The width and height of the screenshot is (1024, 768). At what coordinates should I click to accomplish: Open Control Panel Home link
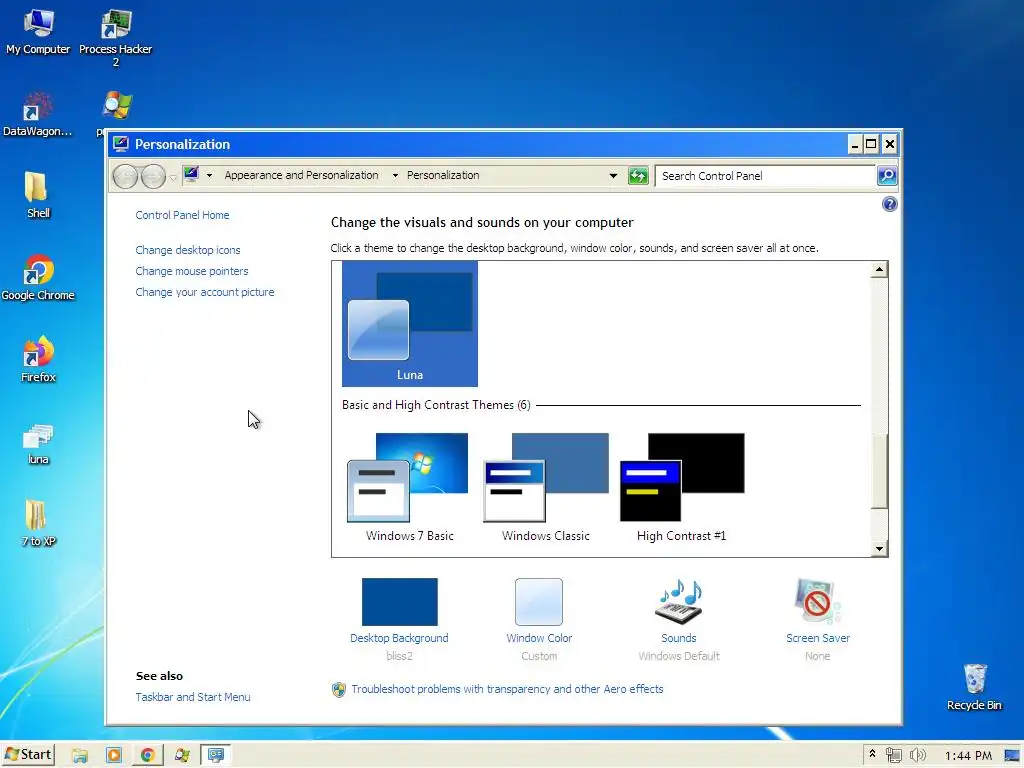pos(182,215)
